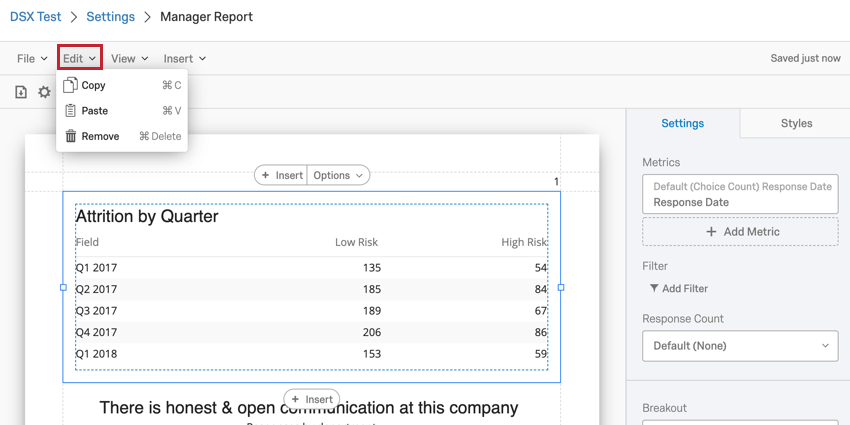Click the left resize handle of table

click(x=63, y=287)
